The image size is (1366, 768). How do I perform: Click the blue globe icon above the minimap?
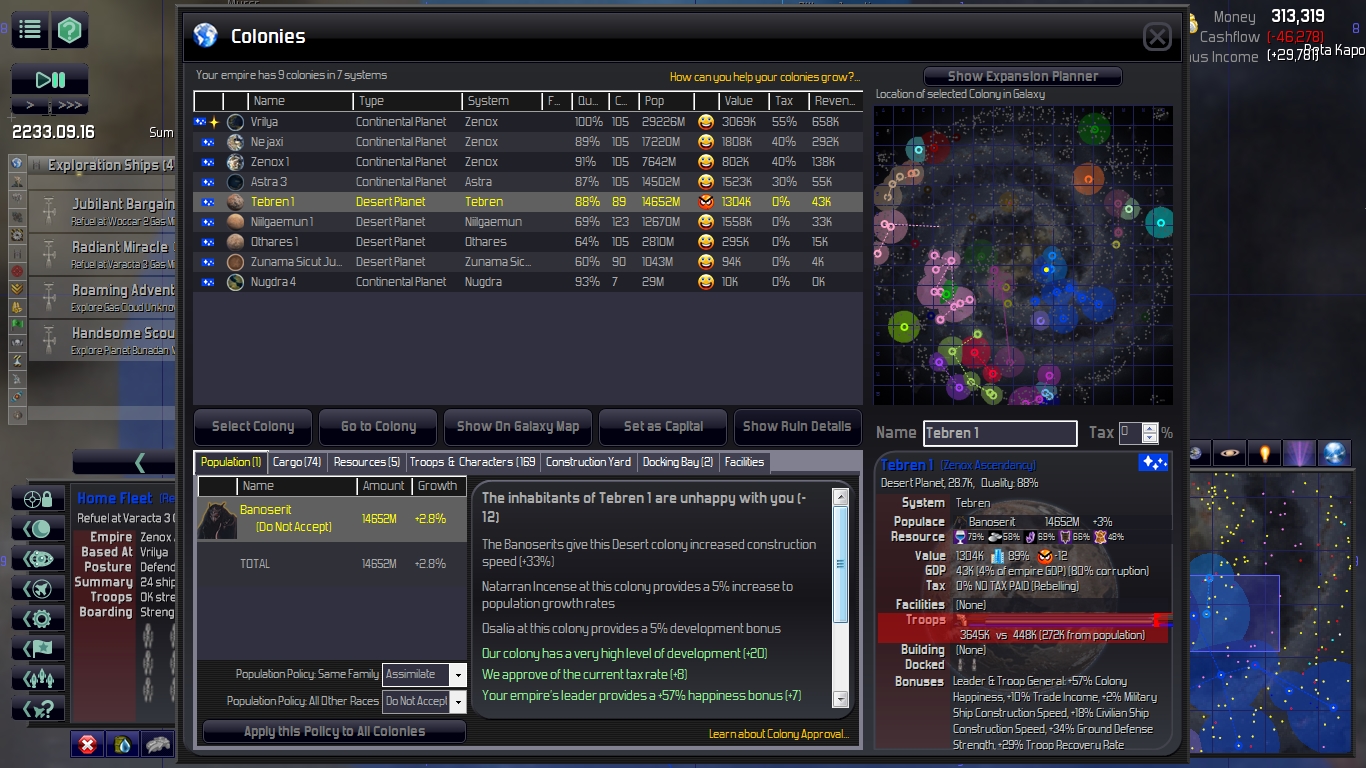1334,454
